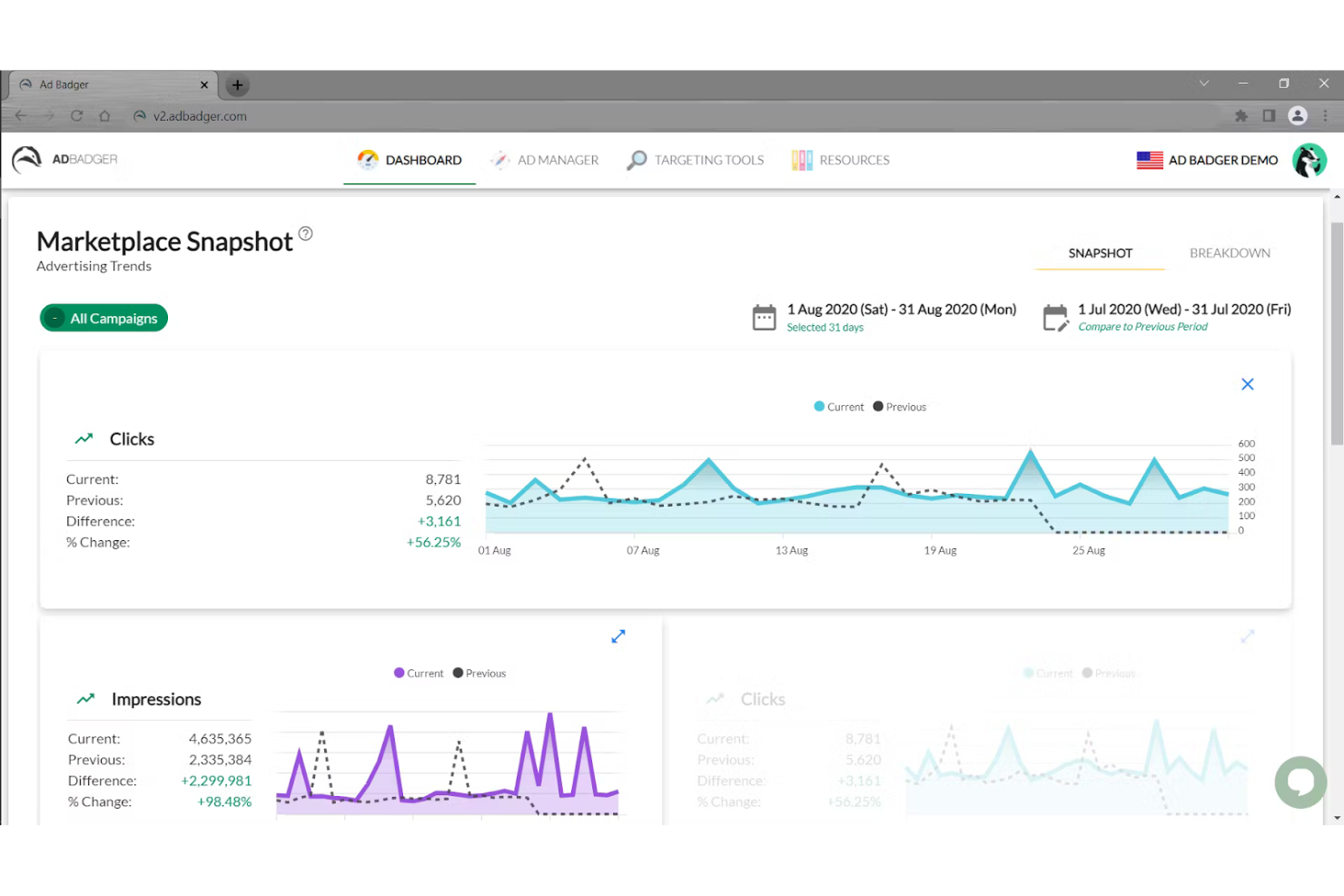Close the expanded Clicks chart panel

coord(1248,384)
